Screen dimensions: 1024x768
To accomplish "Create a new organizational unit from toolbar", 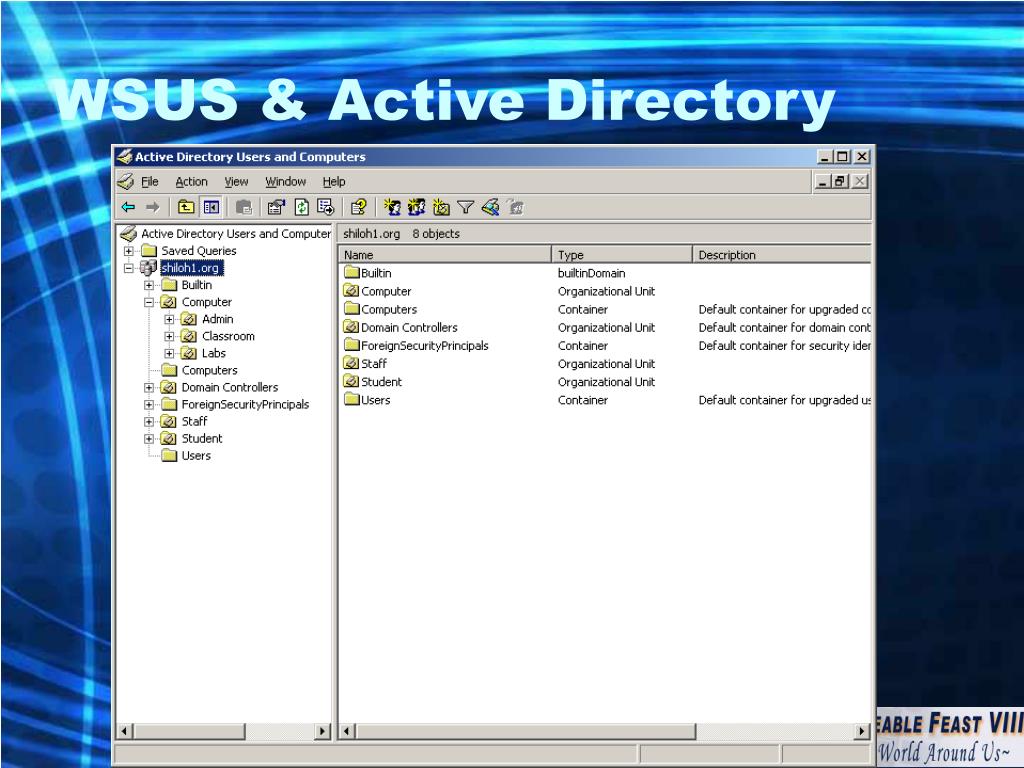I will click(441, 208).
